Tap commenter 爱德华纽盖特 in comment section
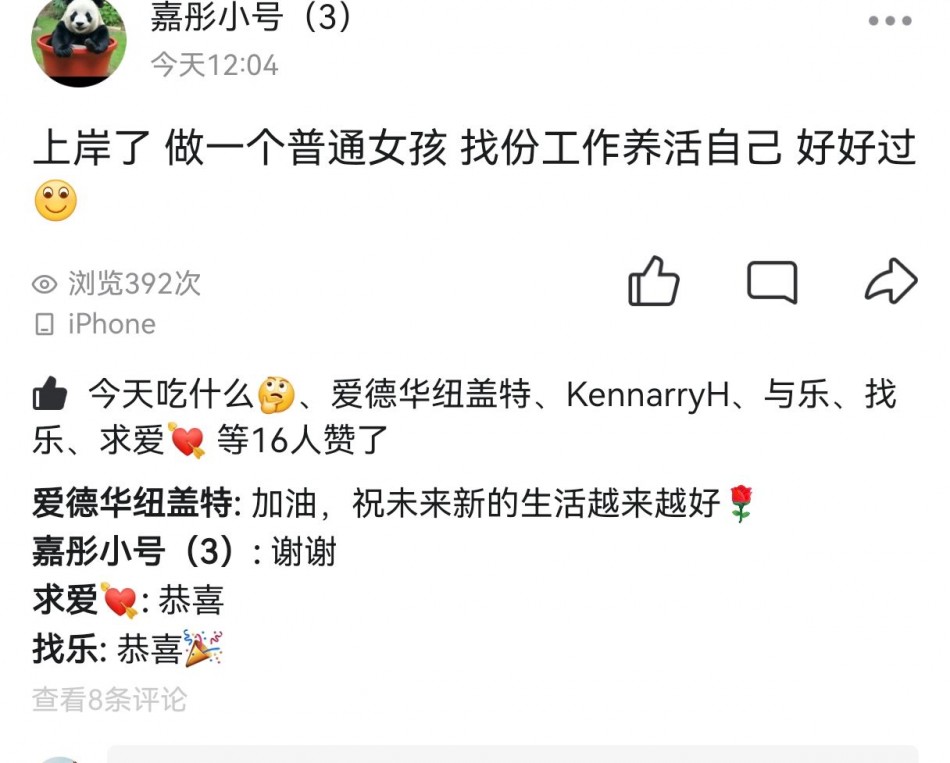The width and height of the screenshot is (950, 763). click(133, 502)
